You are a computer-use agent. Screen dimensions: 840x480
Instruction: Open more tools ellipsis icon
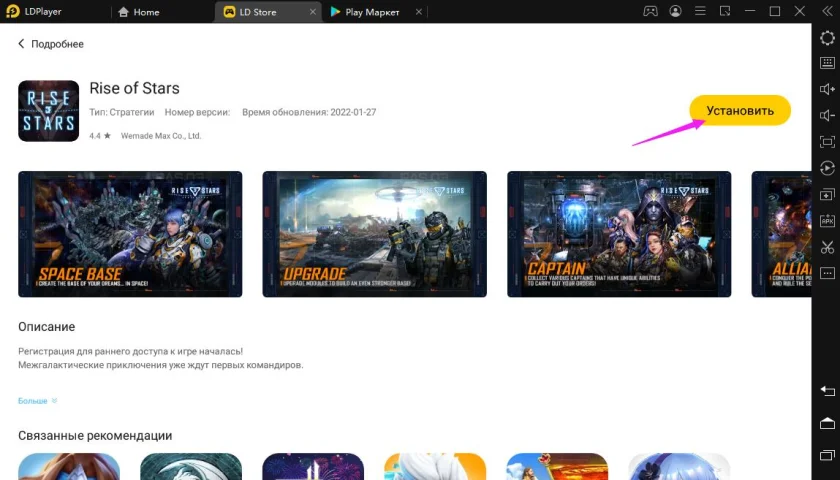[x=827, y=273]
